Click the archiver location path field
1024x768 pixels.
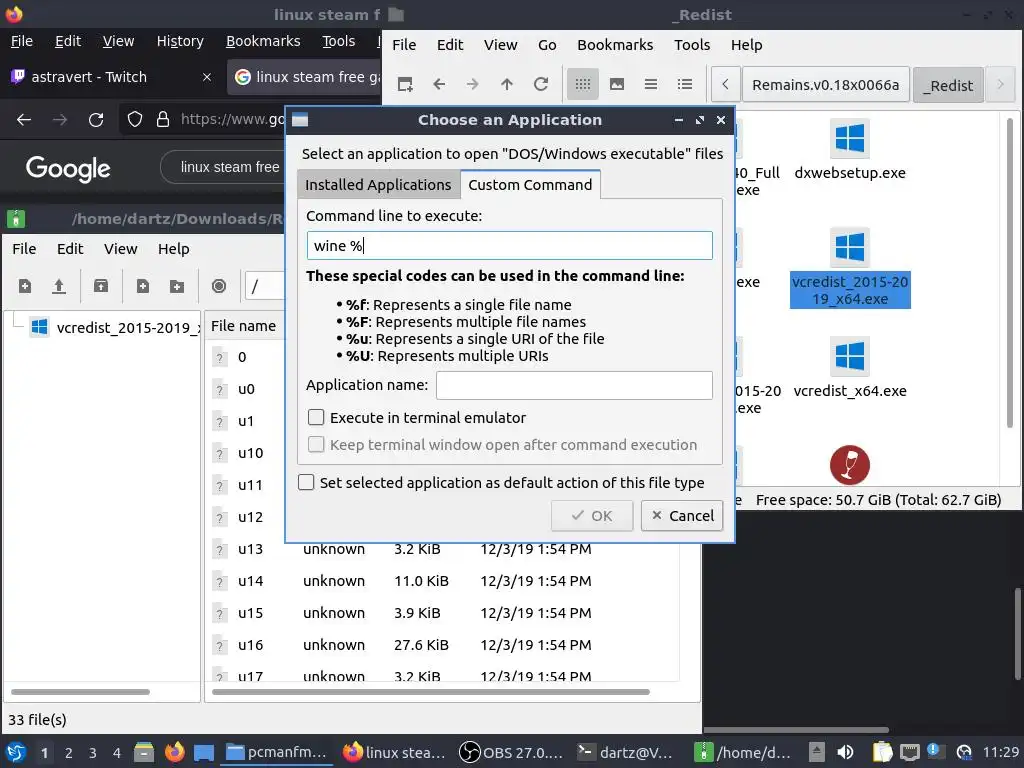(x=264, y=286)
